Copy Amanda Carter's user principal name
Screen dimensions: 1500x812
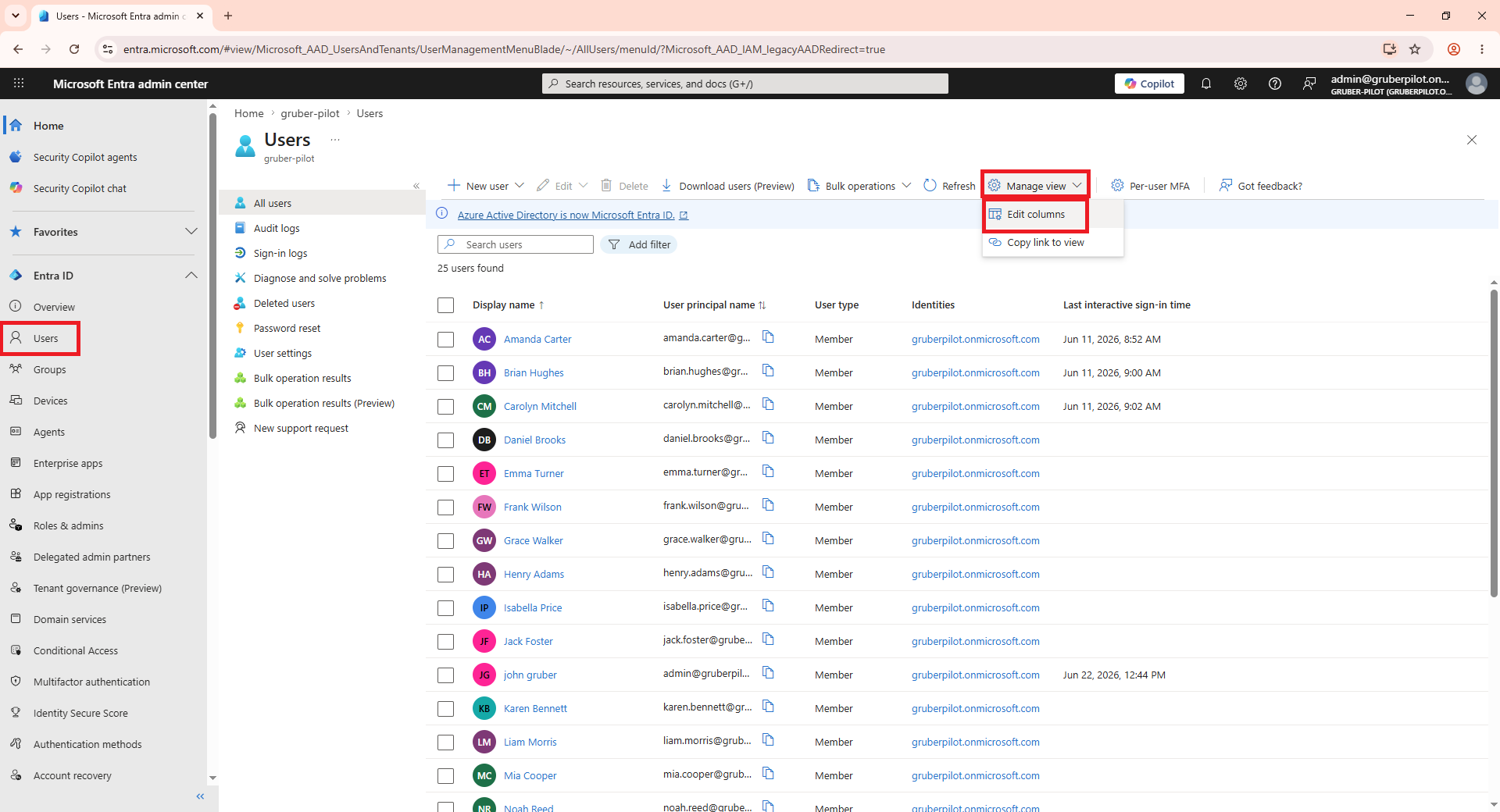(768, 337)
